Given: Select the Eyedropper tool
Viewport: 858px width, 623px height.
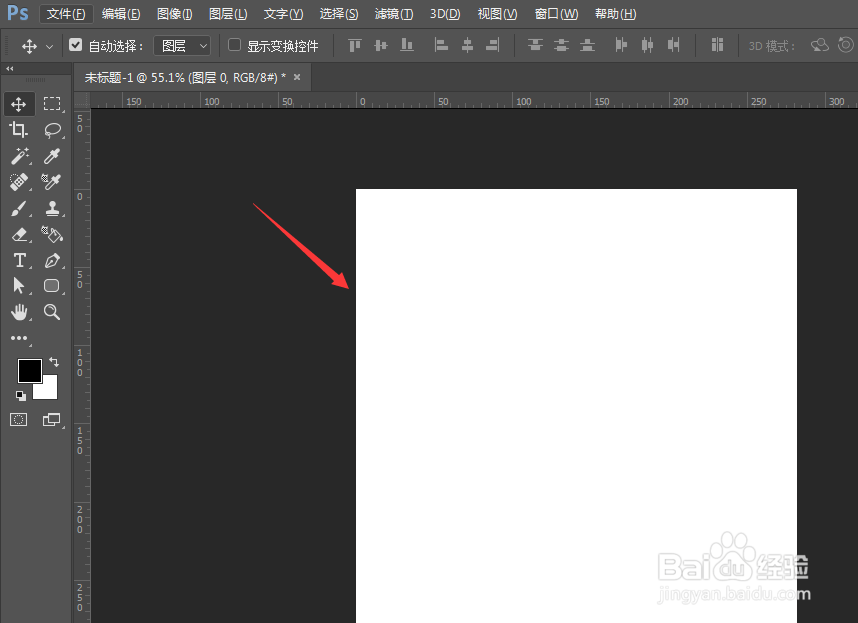Looking at the screenshot, I should tap(52, 156).
